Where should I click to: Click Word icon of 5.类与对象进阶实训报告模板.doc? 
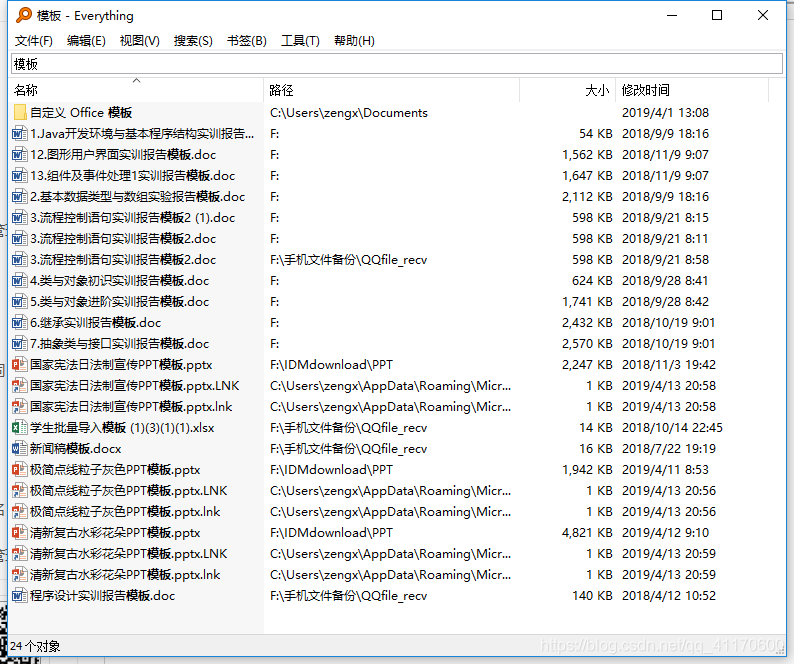(x=20, y=302)
